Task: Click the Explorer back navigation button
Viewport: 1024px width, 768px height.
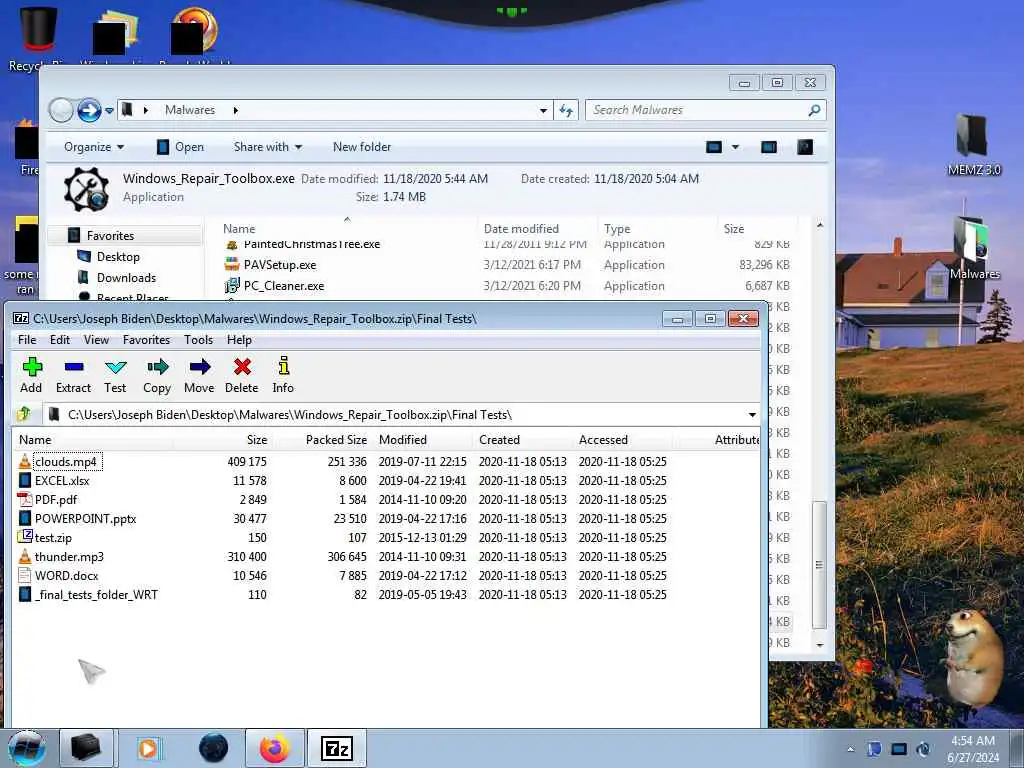Action: [x=61, y=110]
